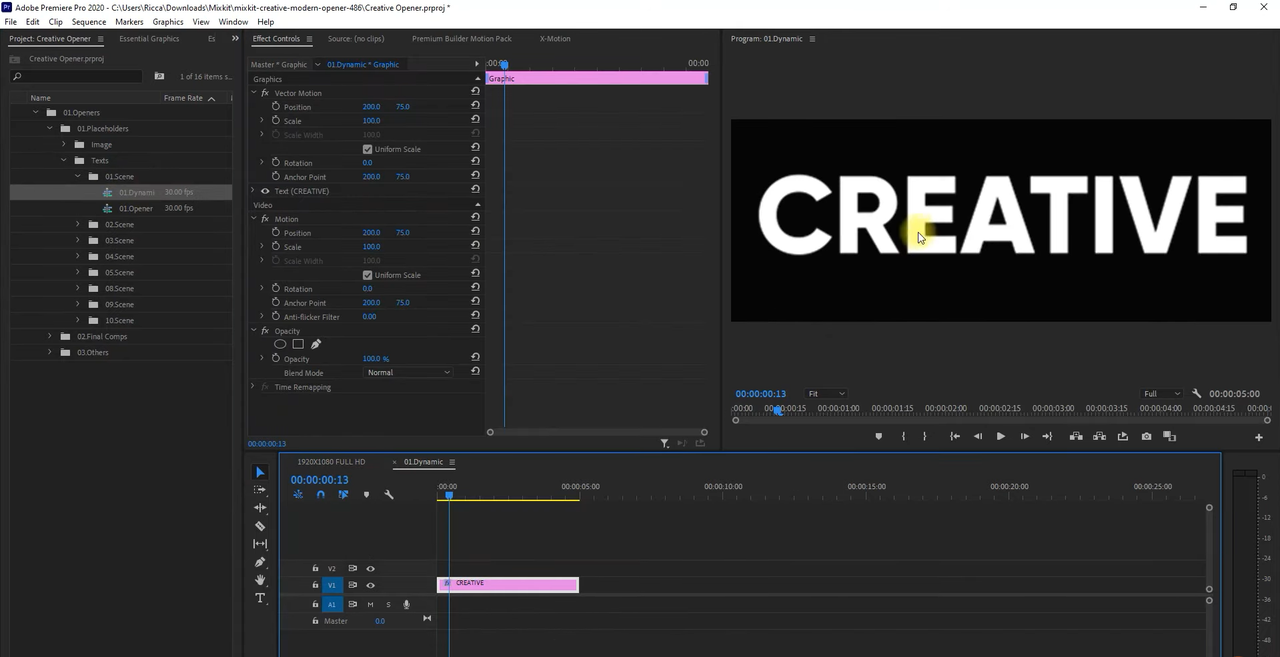Click Program monitor playhead position marker
Viewport: 1280px width, 657px height.
778,410
